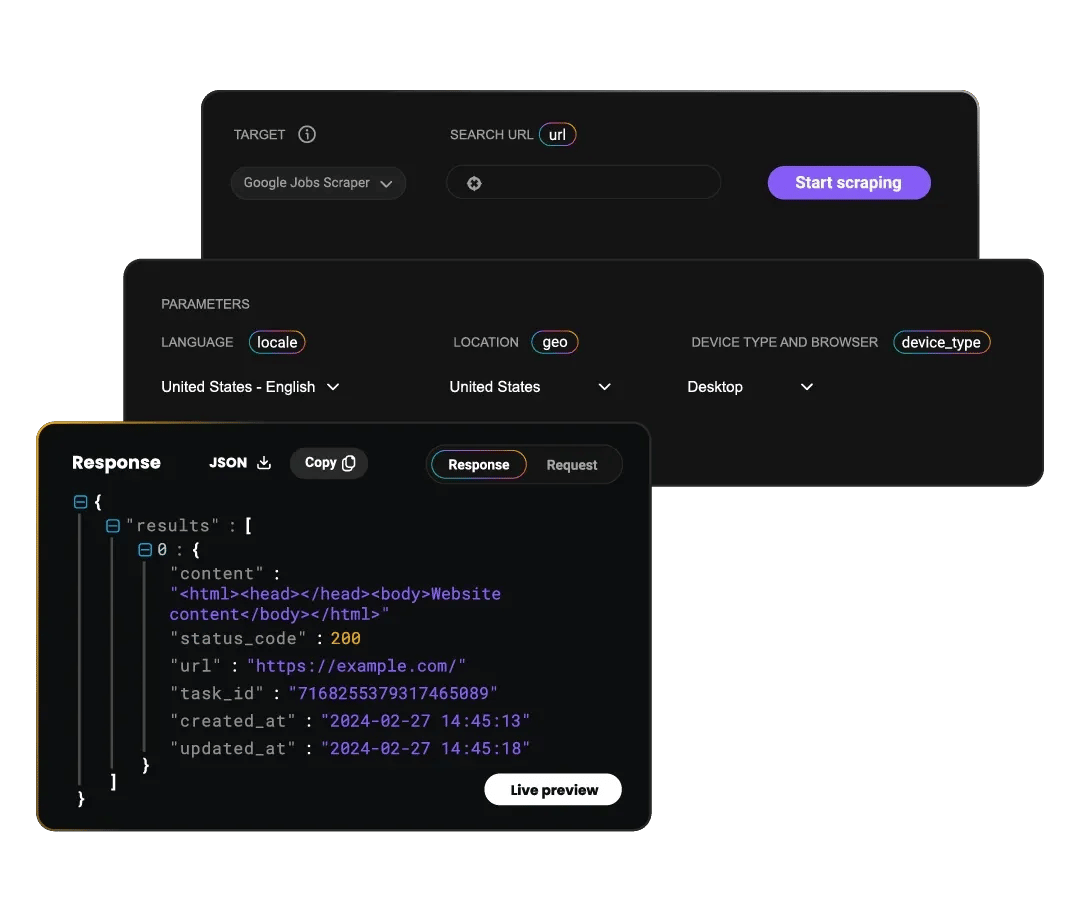Image resolution: width=1081 pixels, height=921 pixels.
Task: Click the LOCATION label
Action: (485, 343)
